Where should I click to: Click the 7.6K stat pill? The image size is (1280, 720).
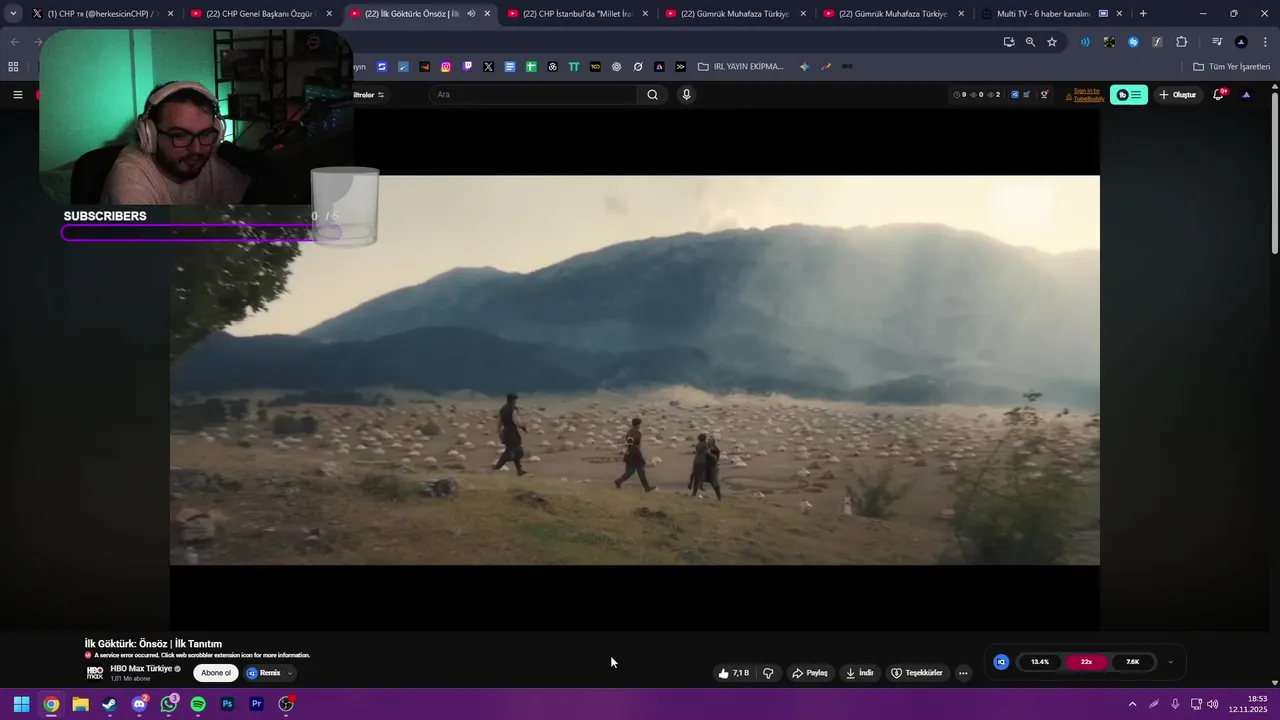pos(1132,662)
